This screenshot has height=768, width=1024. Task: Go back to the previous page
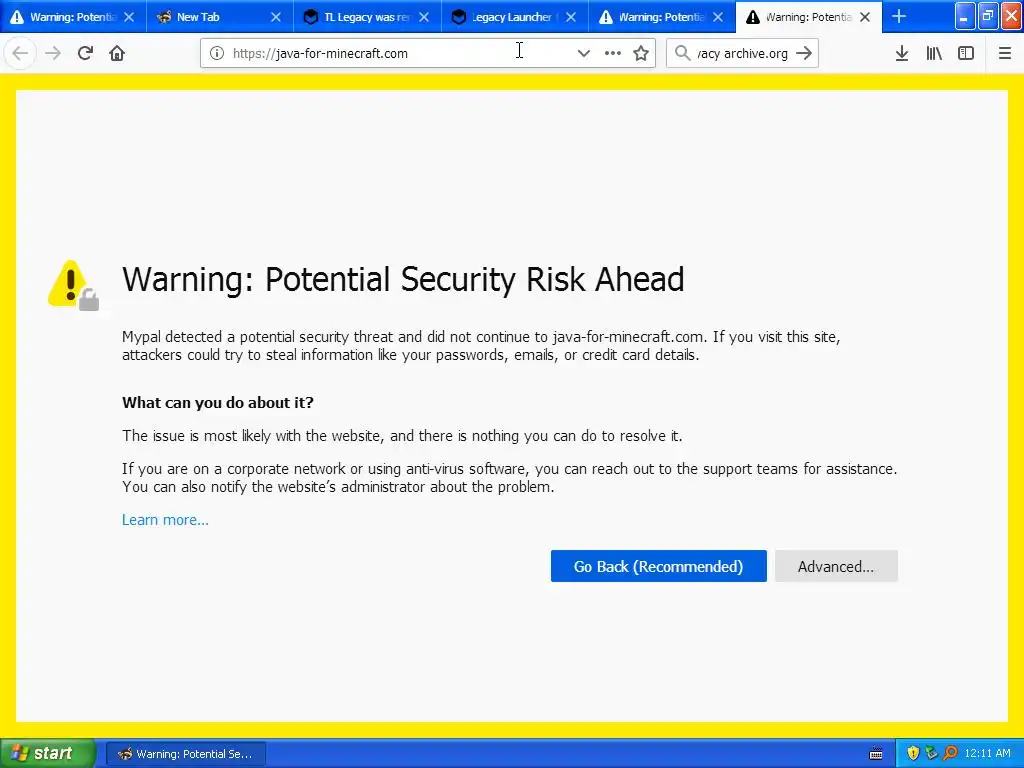(x=20, y=53)
